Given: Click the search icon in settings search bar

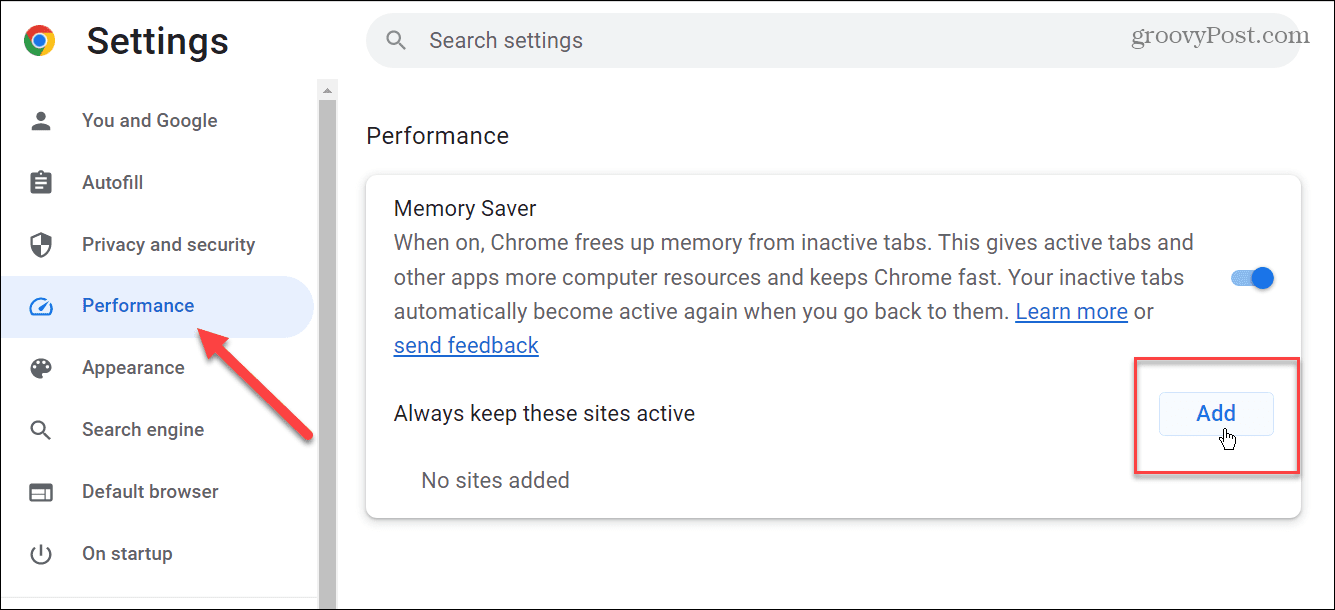Looking at the screenshot, I should pyautogui.click(x=397, y=41).
